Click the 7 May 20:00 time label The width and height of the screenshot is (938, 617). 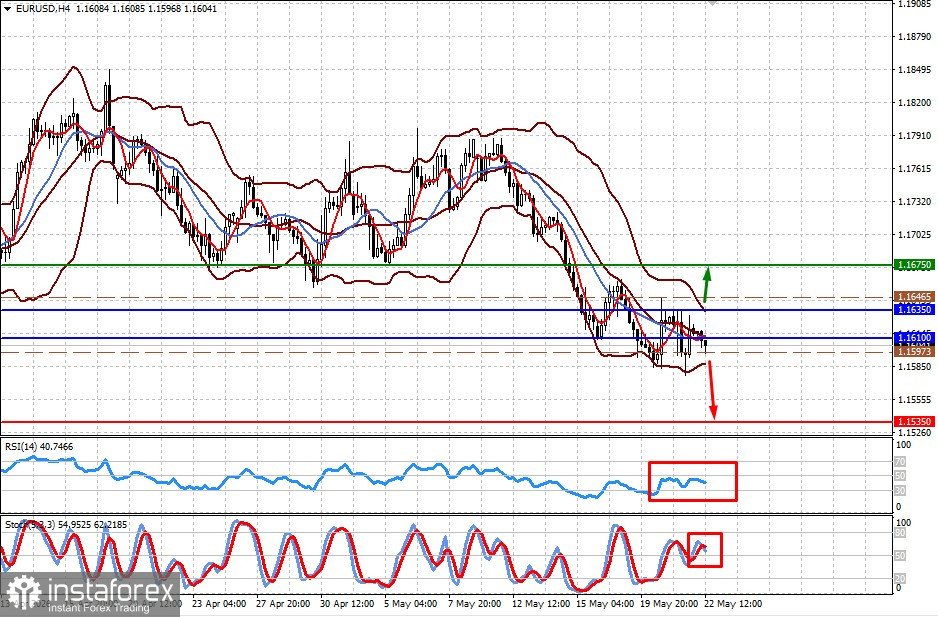click(475, 604)
